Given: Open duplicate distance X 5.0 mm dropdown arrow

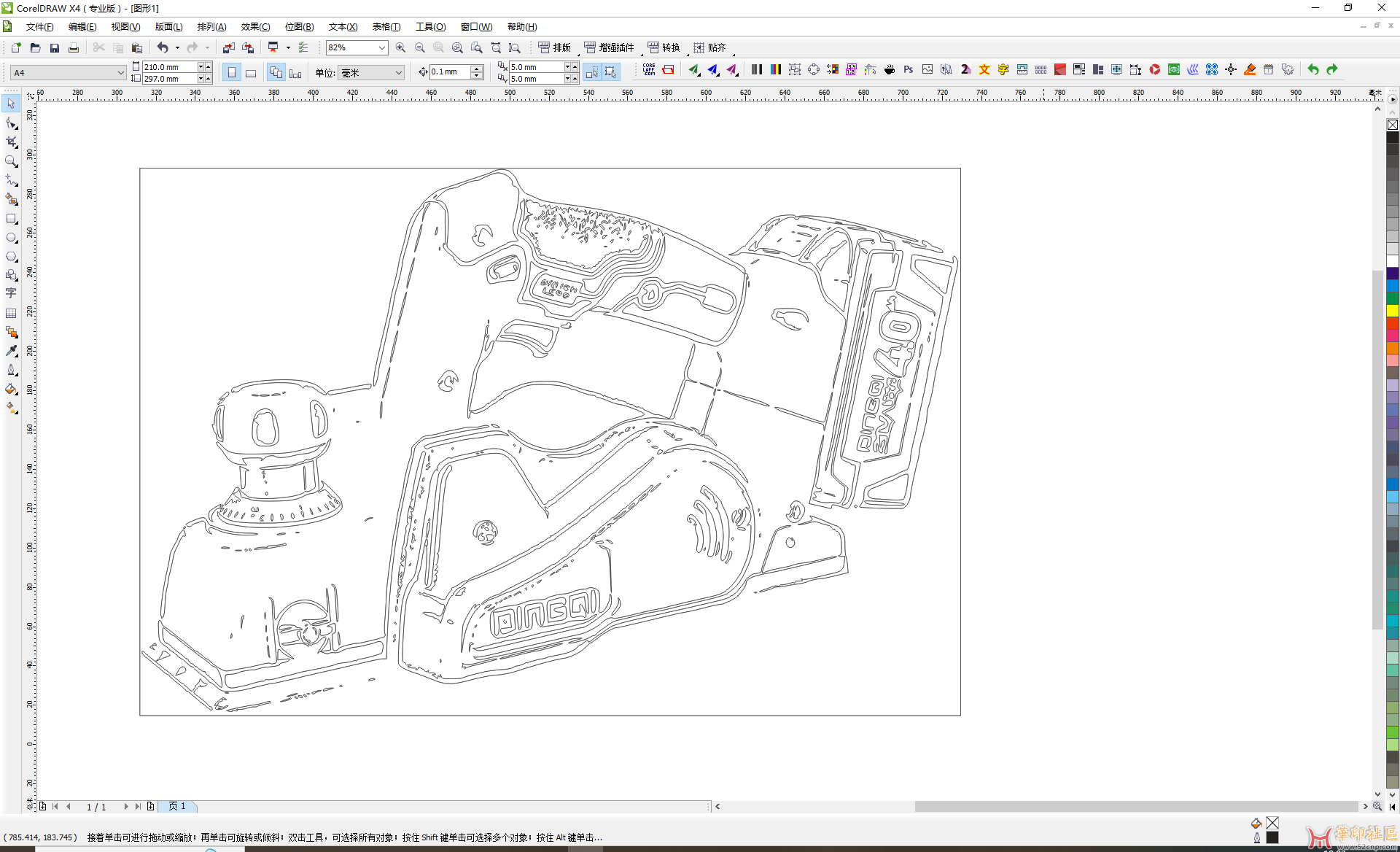Looking at the screenshot, I should pyautogui.click(x=567, y=66).
